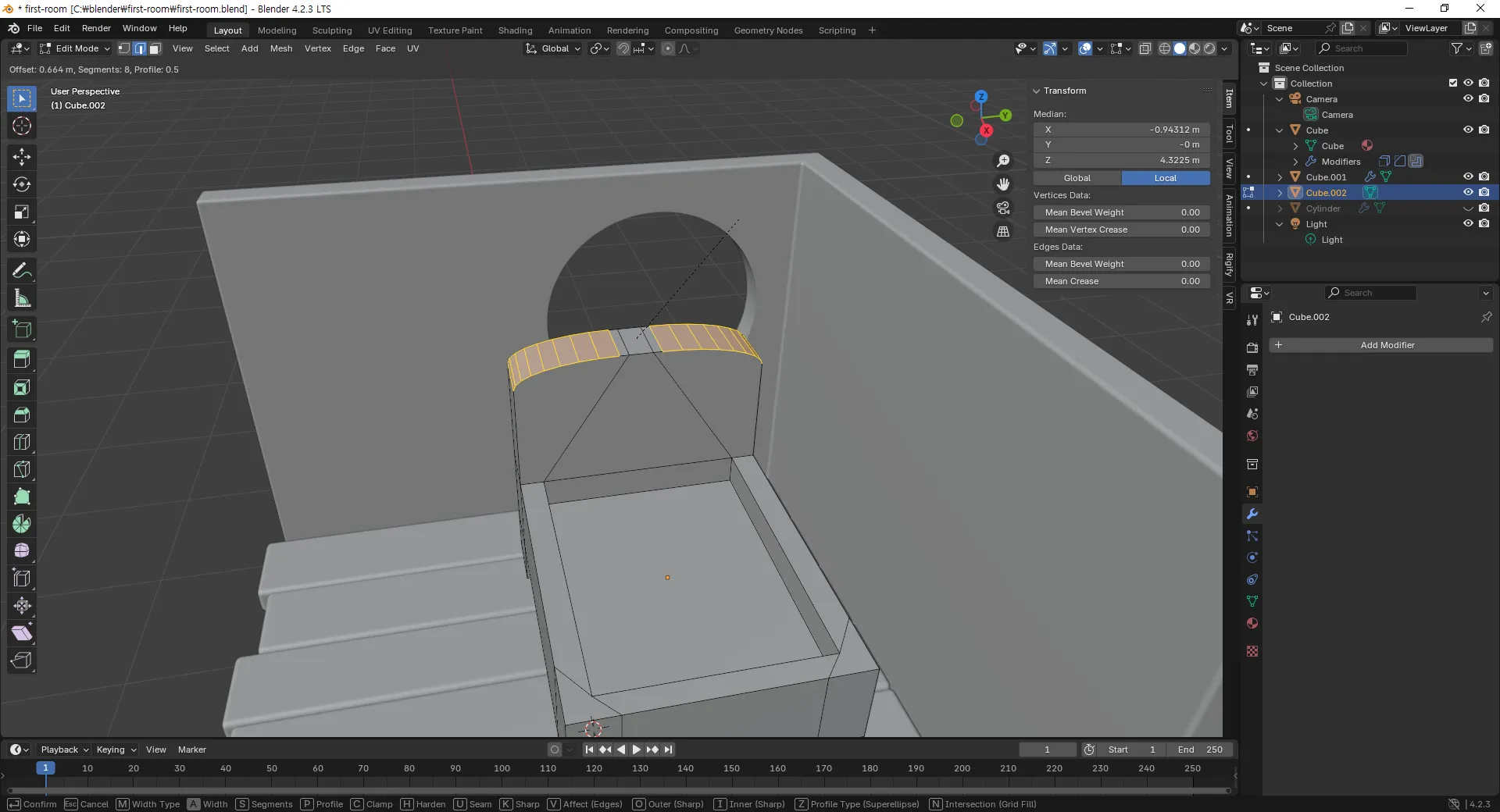Hide Light object in viewport
The image size is (1500, 812).
point(1468,224)
